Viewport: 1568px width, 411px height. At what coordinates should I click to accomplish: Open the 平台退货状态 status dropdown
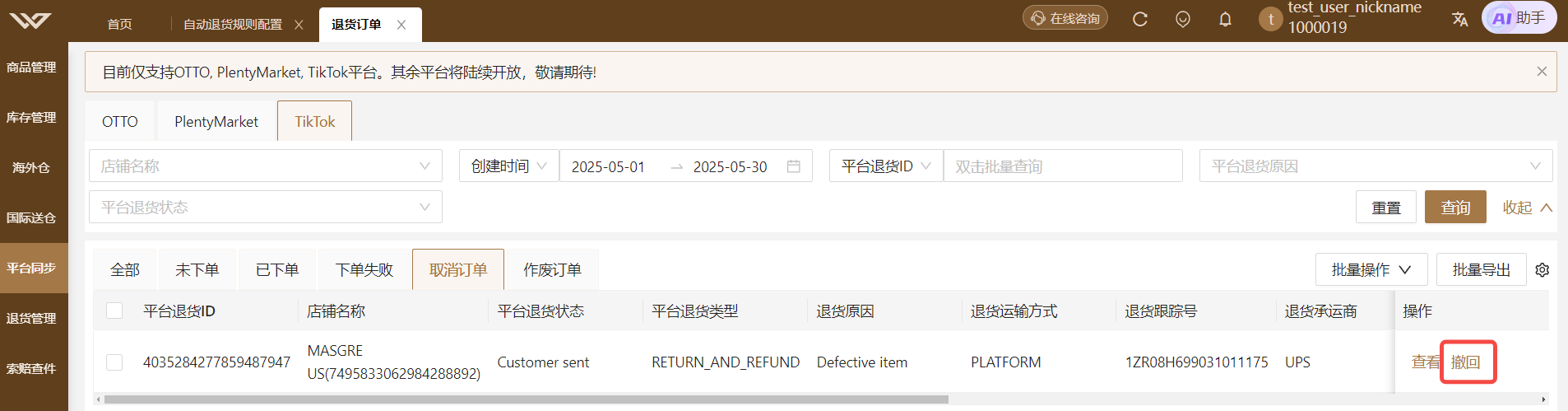[266, 207]
